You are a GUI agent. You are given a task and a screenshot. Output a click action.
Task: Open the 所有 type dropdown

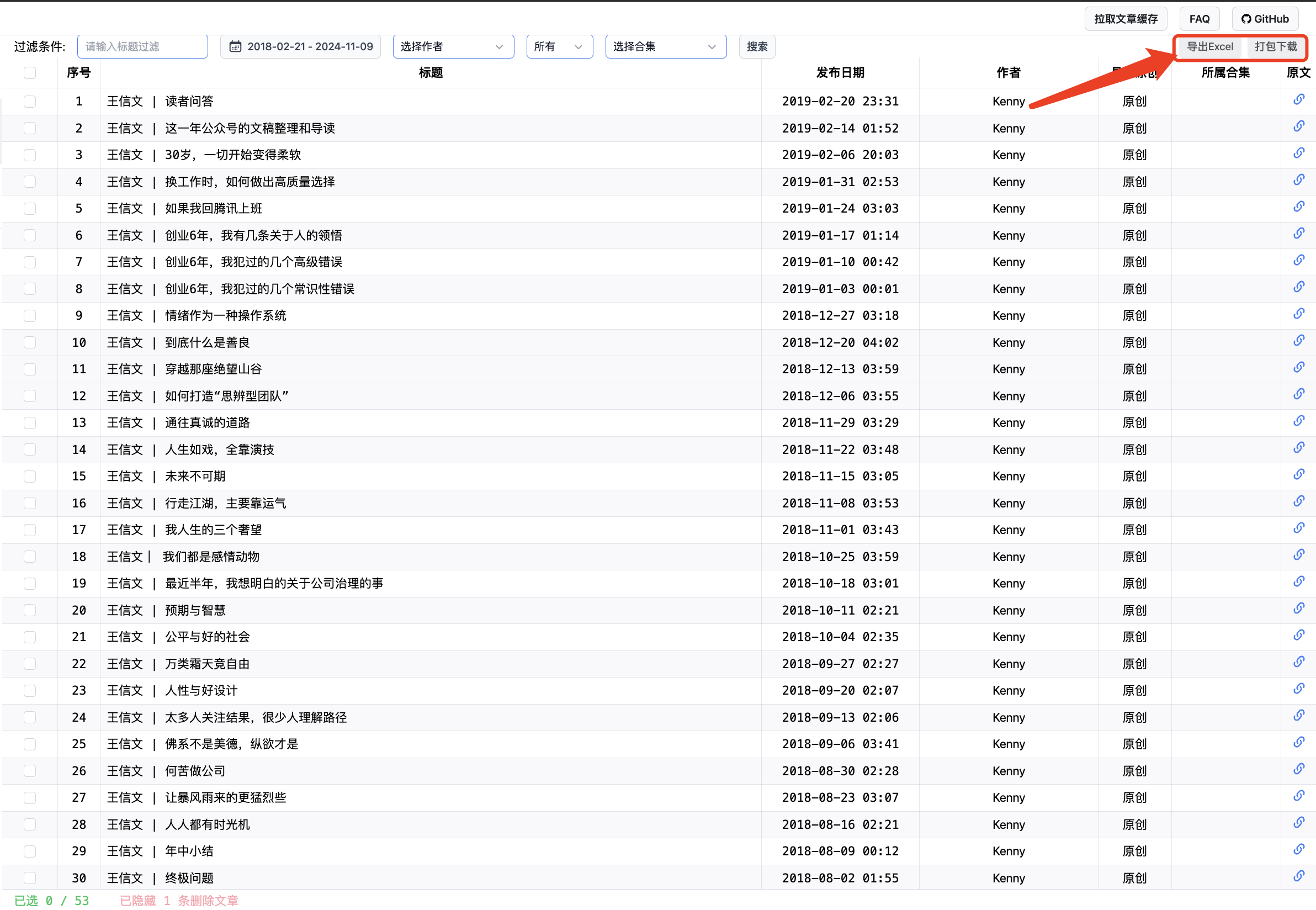pyautogui.click(x=559, y=47)
